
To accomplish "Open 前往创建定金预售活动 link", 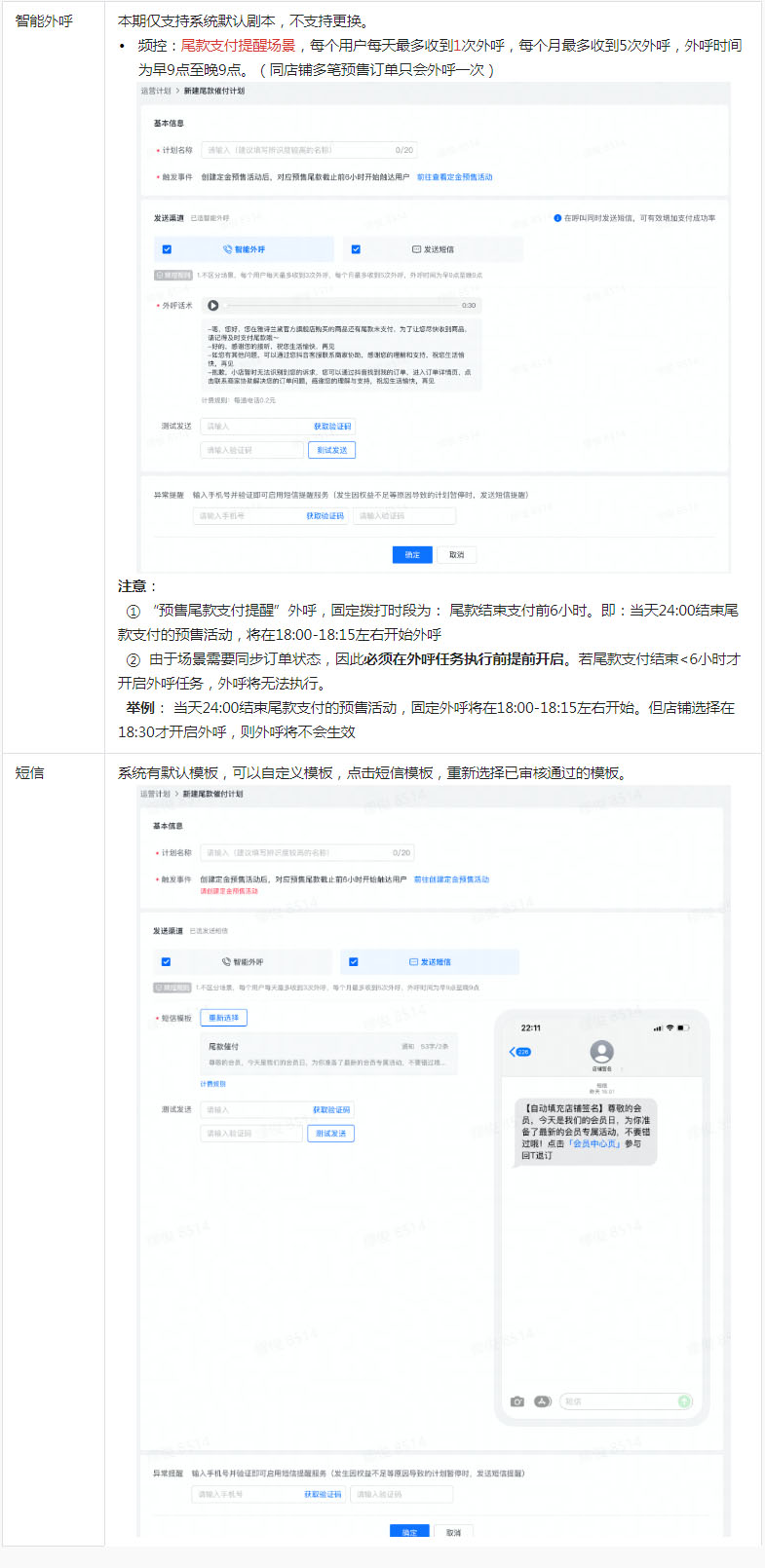I will (451, 879).
